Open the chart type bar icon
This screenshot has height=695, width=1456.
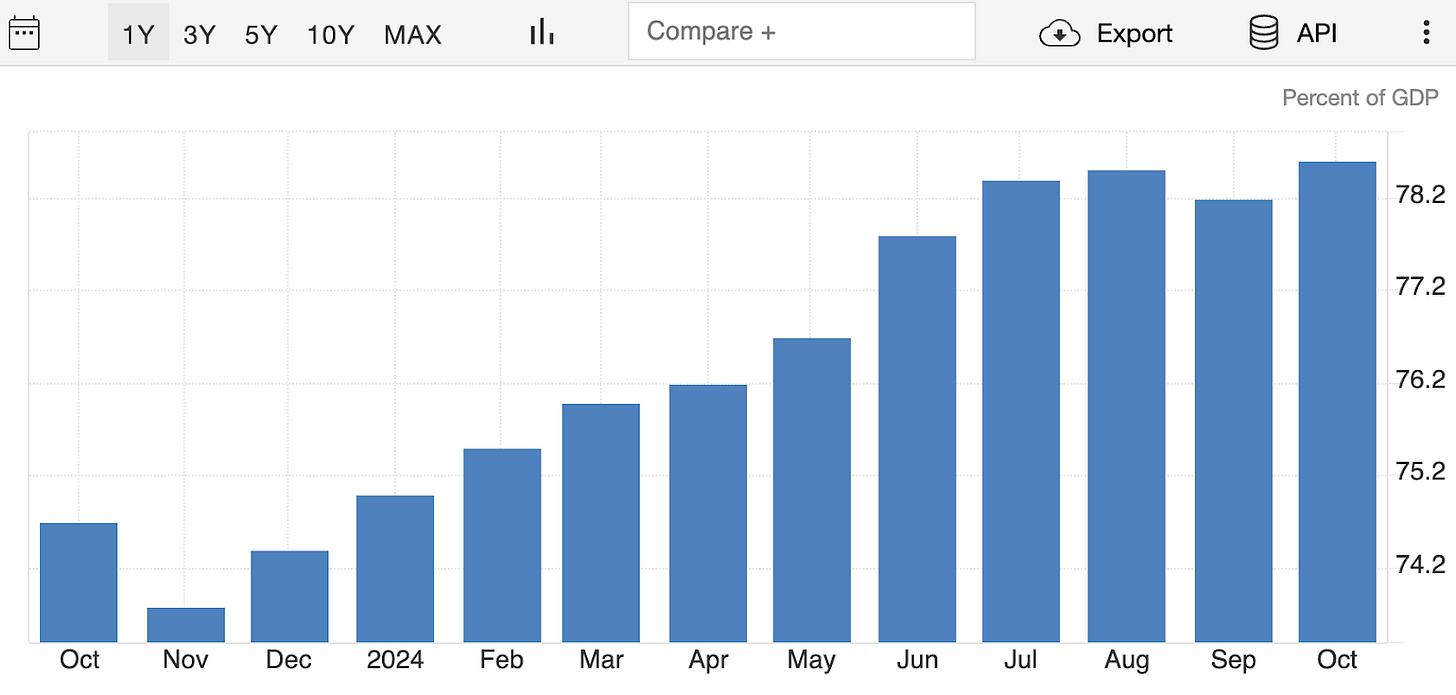point(541,32)
